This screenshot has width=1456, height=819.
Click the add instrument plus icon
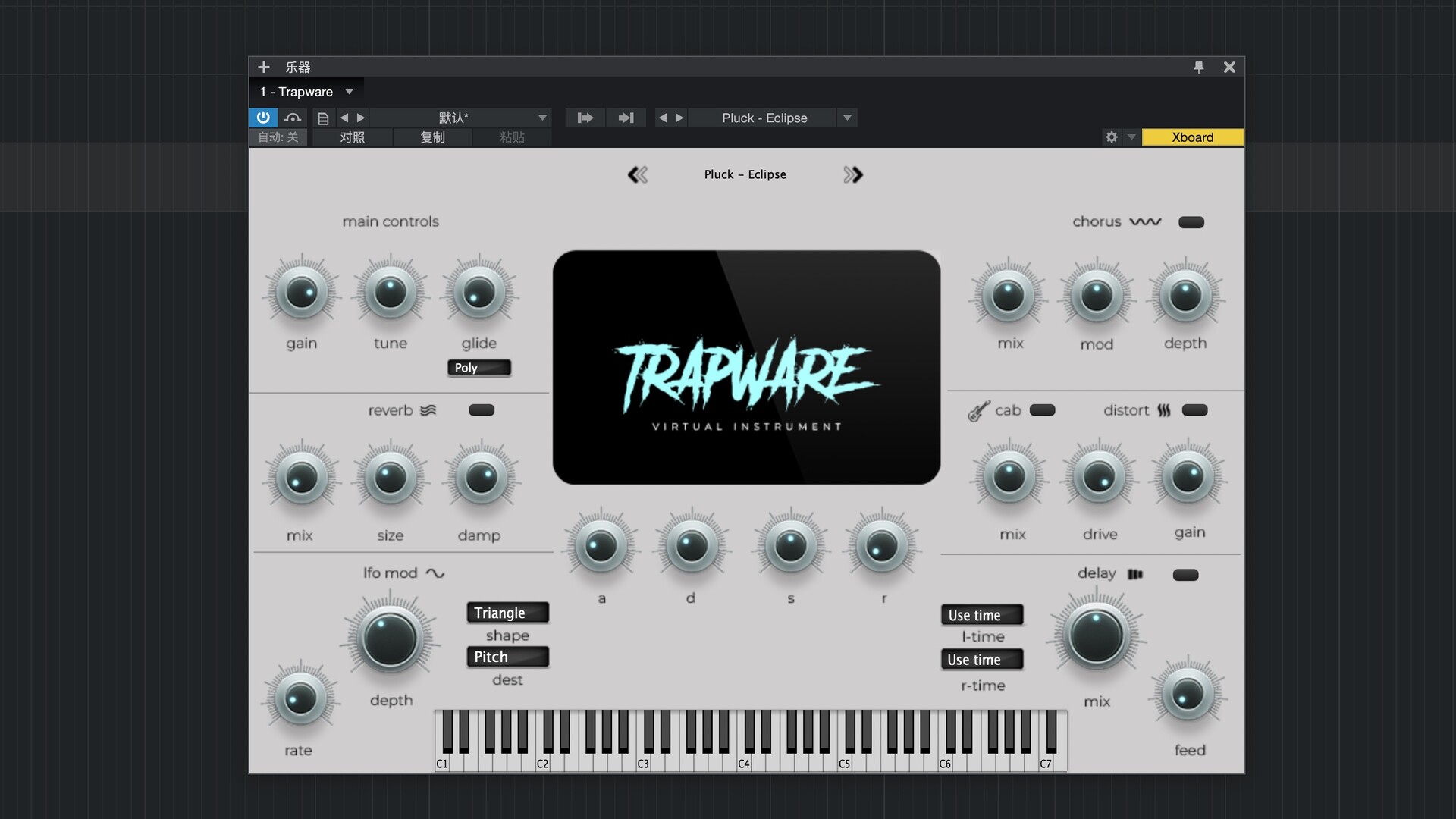click(263, 67)
